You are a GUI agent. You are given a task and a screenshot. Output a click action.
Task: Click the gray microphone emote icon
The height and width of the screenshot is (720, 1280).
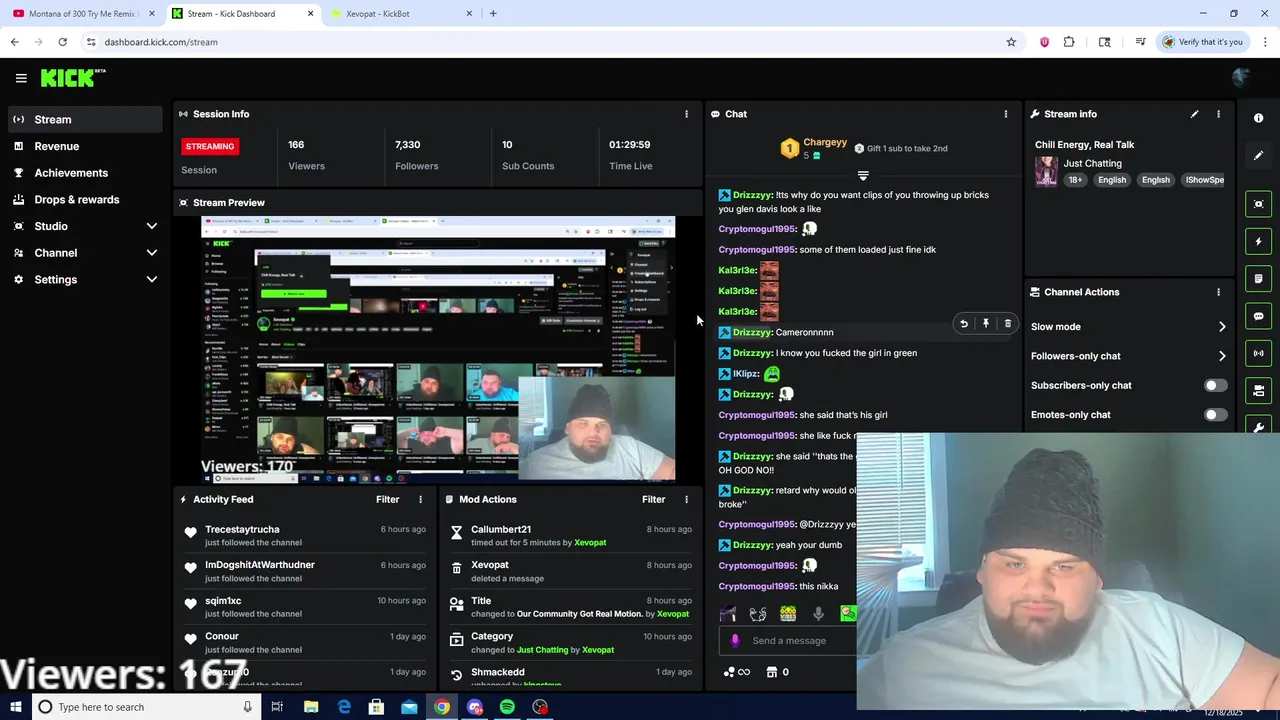pyautogui.click(x=818, y=614)
